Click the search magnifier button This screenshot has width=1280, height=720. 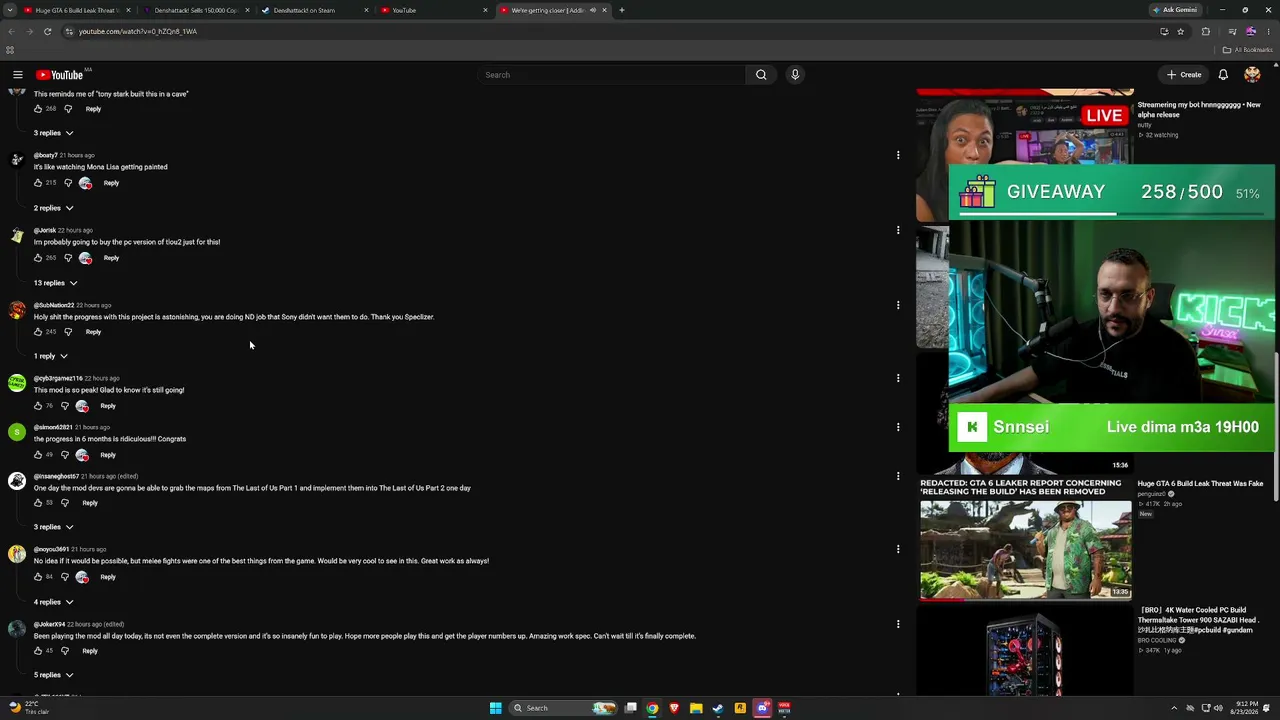click(761, 75)
